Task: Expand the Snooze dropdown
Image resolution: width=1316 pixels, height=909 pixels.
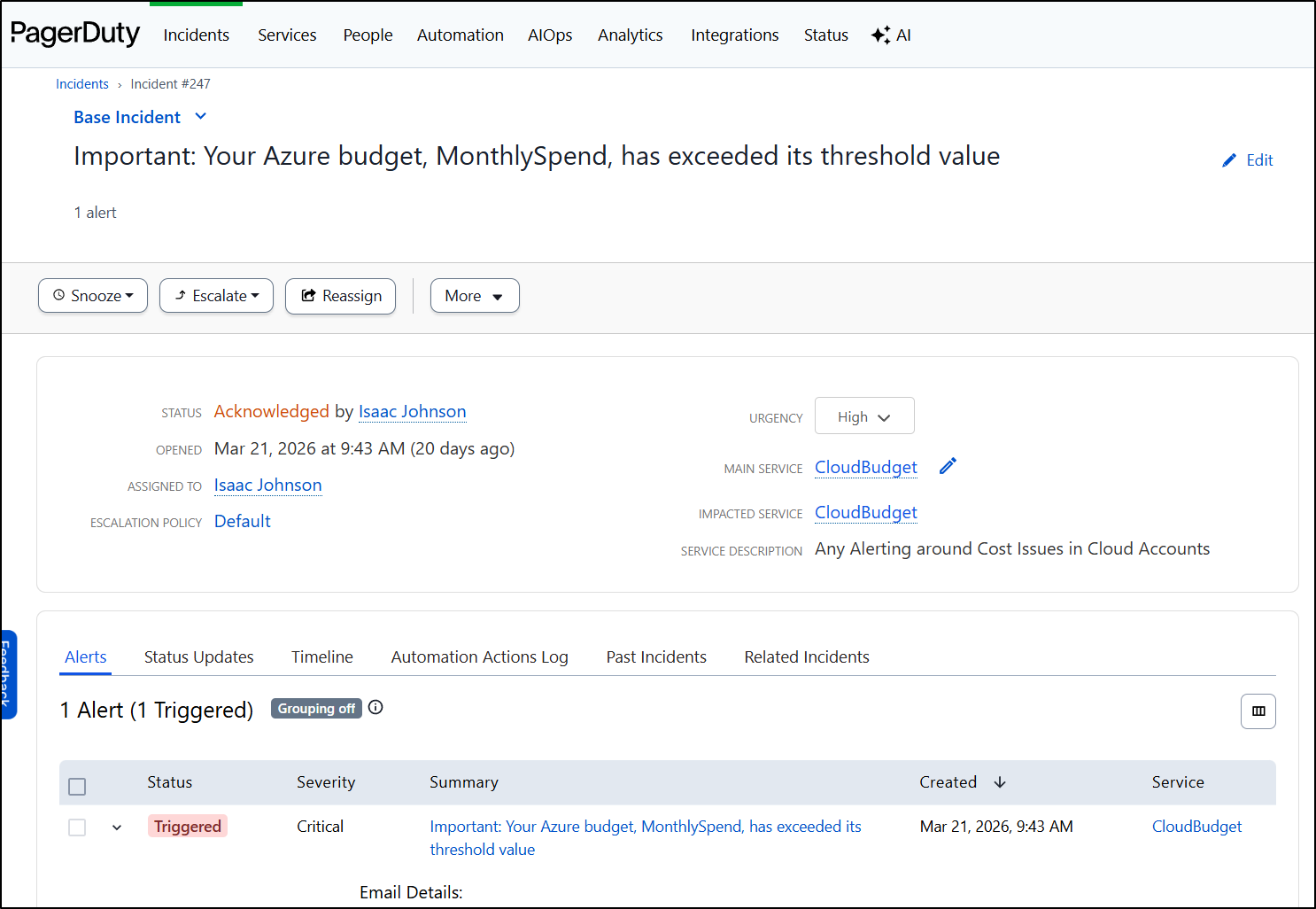Action: (93, 296)
